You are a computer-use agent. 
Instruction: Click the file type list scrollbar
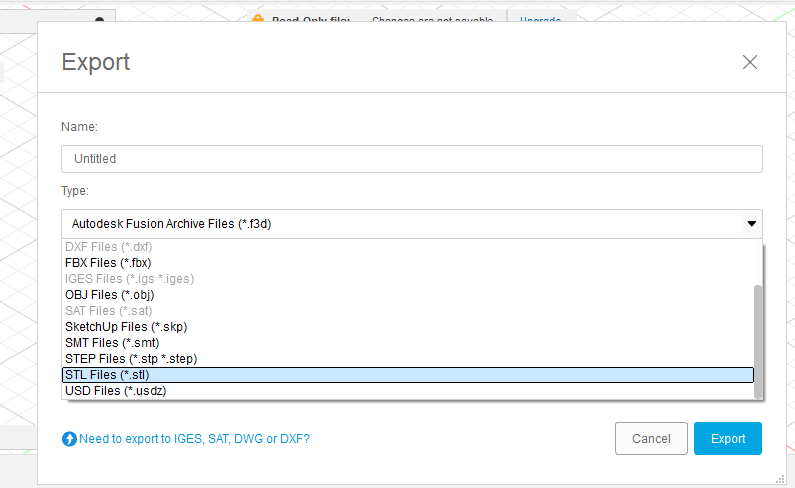(758, 340)
